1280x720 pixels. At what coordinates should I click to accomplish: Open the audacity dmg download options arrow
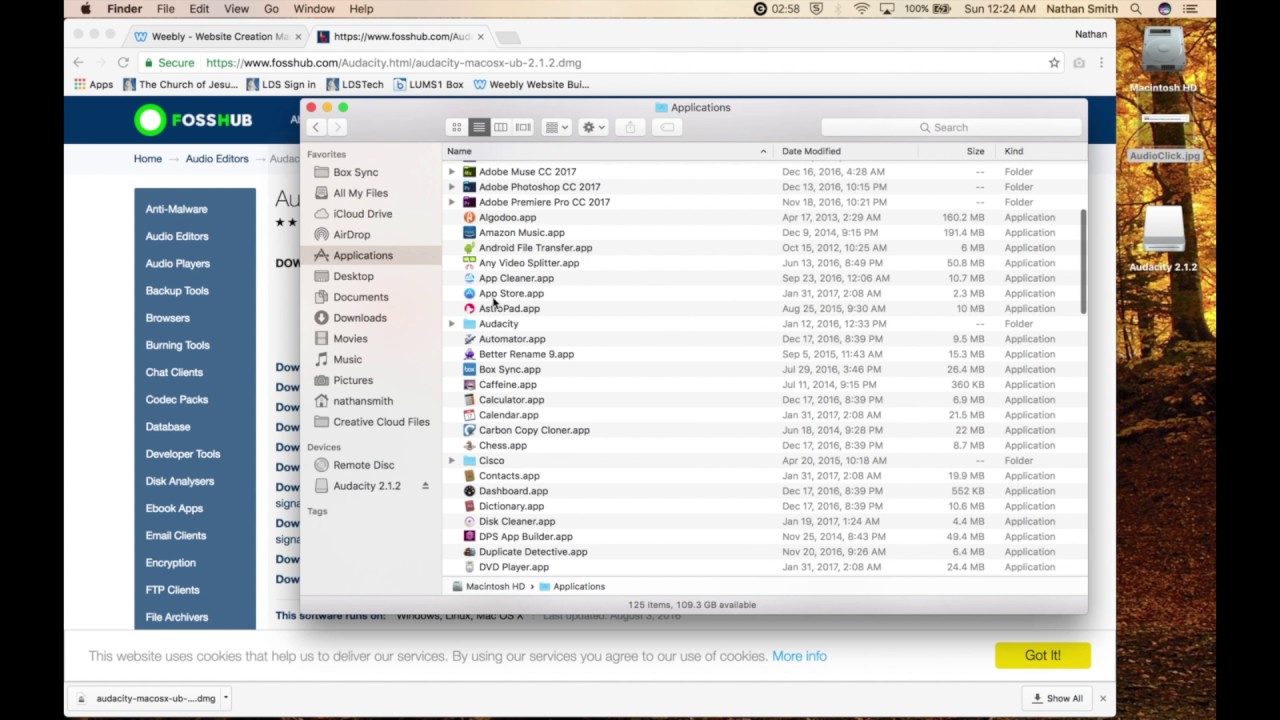click(226, 698)
